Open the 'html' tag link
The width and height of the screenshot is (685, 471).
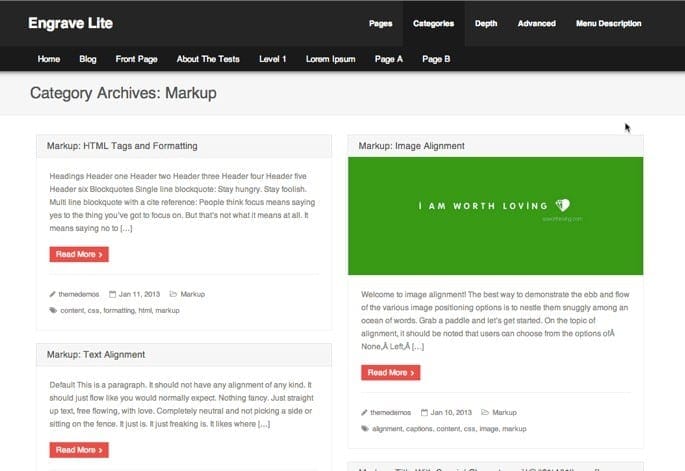[x=145, y=310]
